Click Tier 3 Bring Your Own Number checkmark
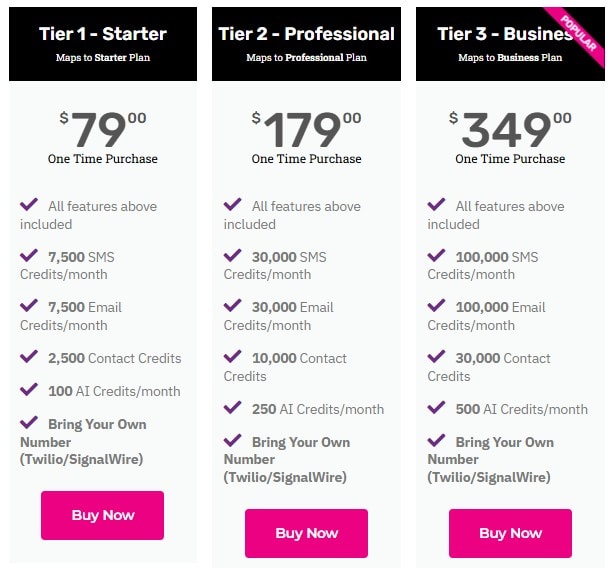The height and width of the screenshot is (568, 613). [x=437, y=441]
